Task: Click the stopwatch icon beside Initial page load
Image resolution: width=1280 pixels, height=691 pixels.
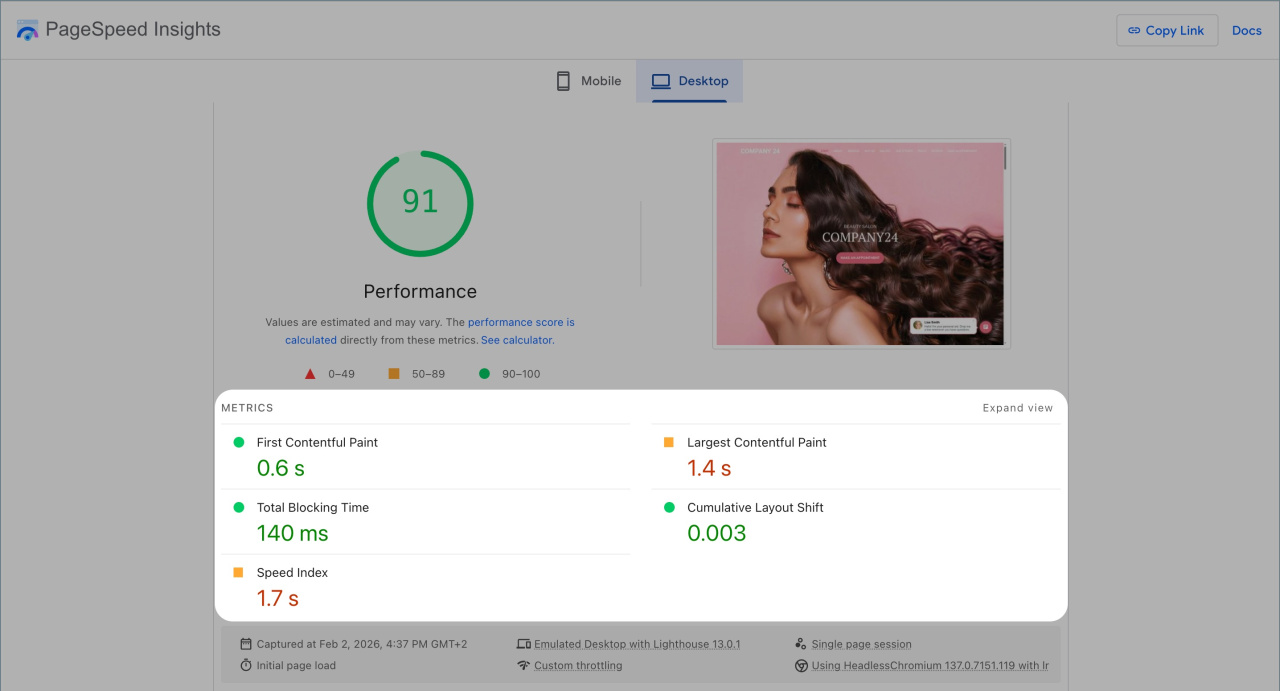Action: click(246, 665)
